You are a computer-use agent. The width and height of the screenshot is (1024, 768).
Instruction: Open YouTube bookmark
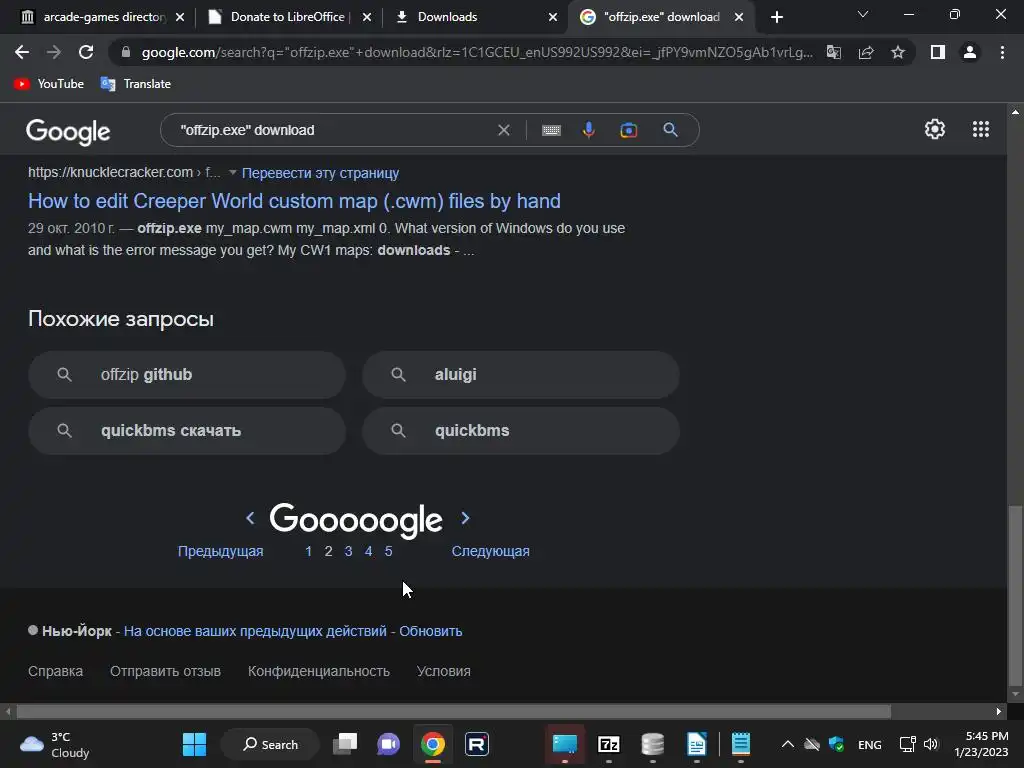[49, 84]
